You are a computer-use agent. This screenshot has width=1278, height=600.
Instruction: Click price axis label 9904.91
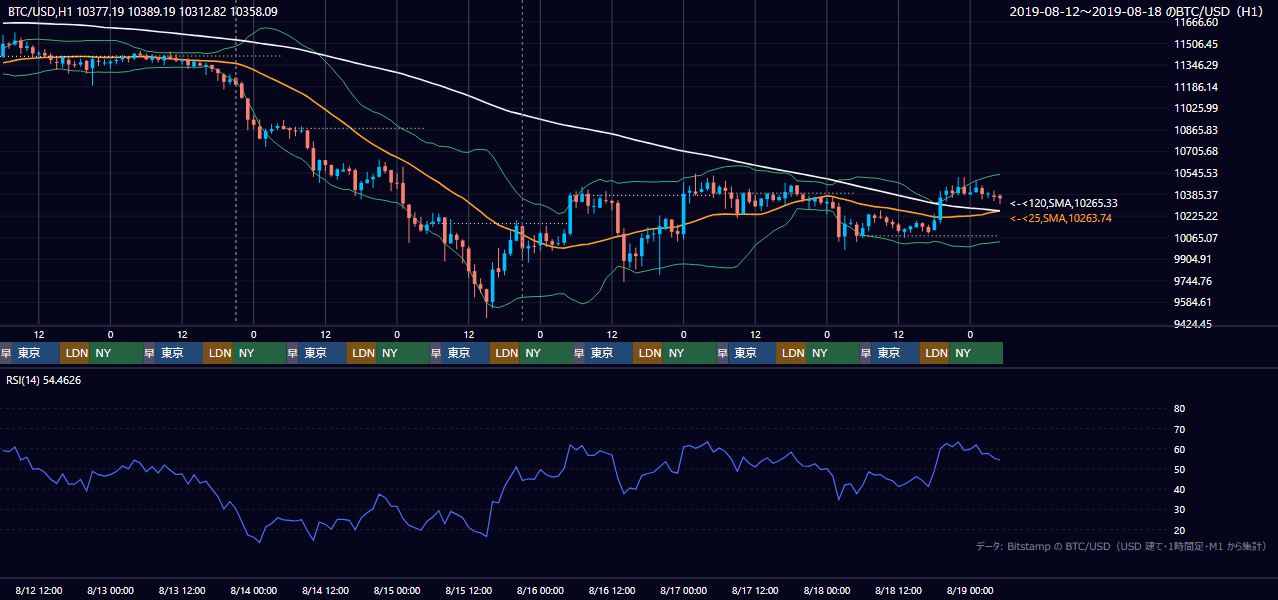tap(1193, 259)
